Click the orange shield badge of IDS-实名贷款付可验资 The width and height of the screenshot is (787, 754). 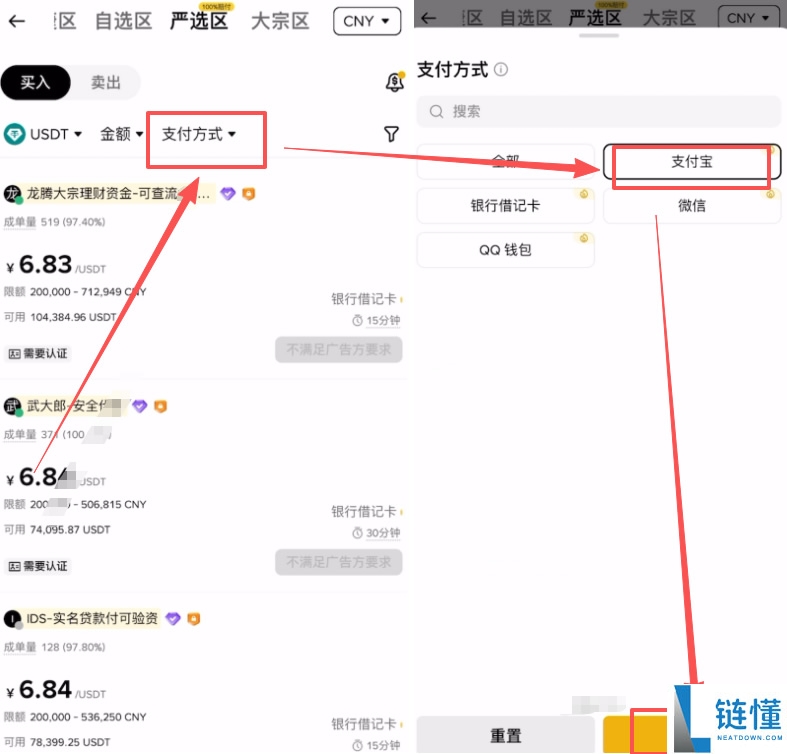(194, 618)
